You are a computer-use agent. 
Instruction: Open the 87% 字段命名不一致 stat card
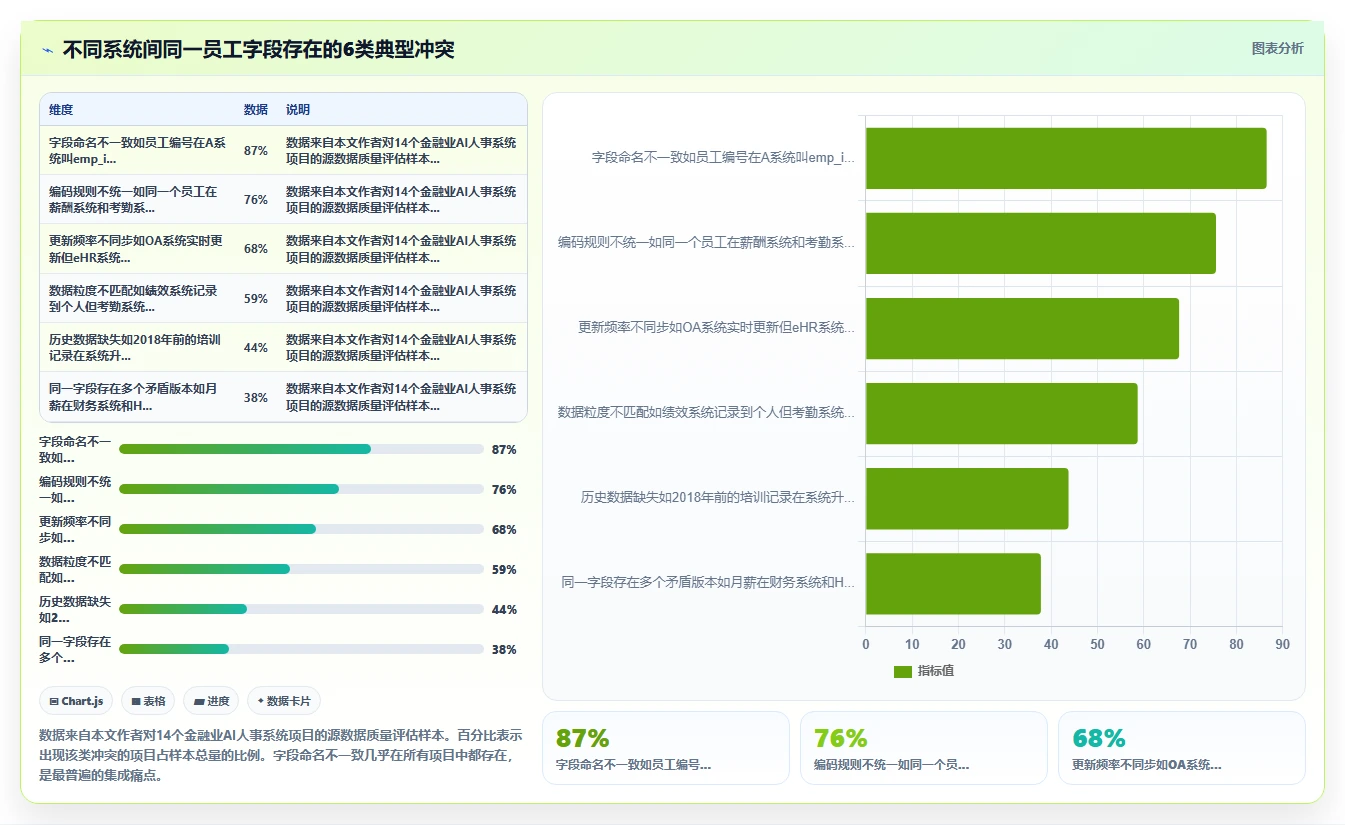[666, 748]
